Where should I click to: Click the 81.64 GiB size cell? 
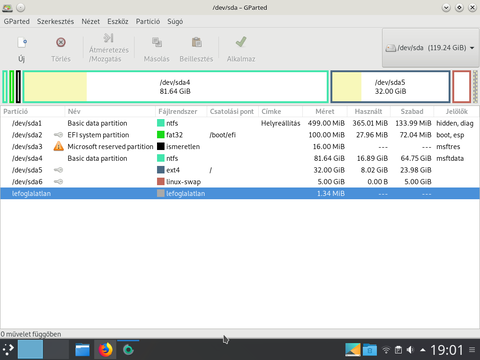(x=329, y=158)
